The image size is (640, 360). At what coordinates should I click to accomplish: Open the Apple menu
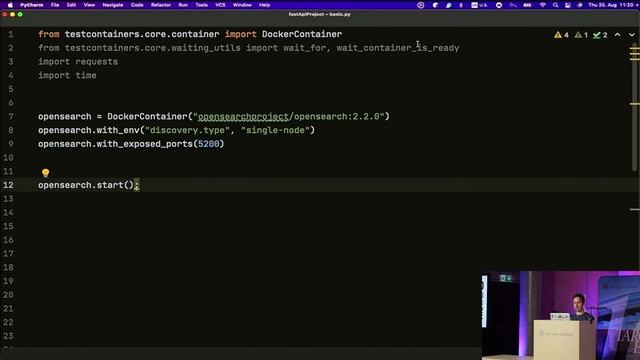coord(10,5)
